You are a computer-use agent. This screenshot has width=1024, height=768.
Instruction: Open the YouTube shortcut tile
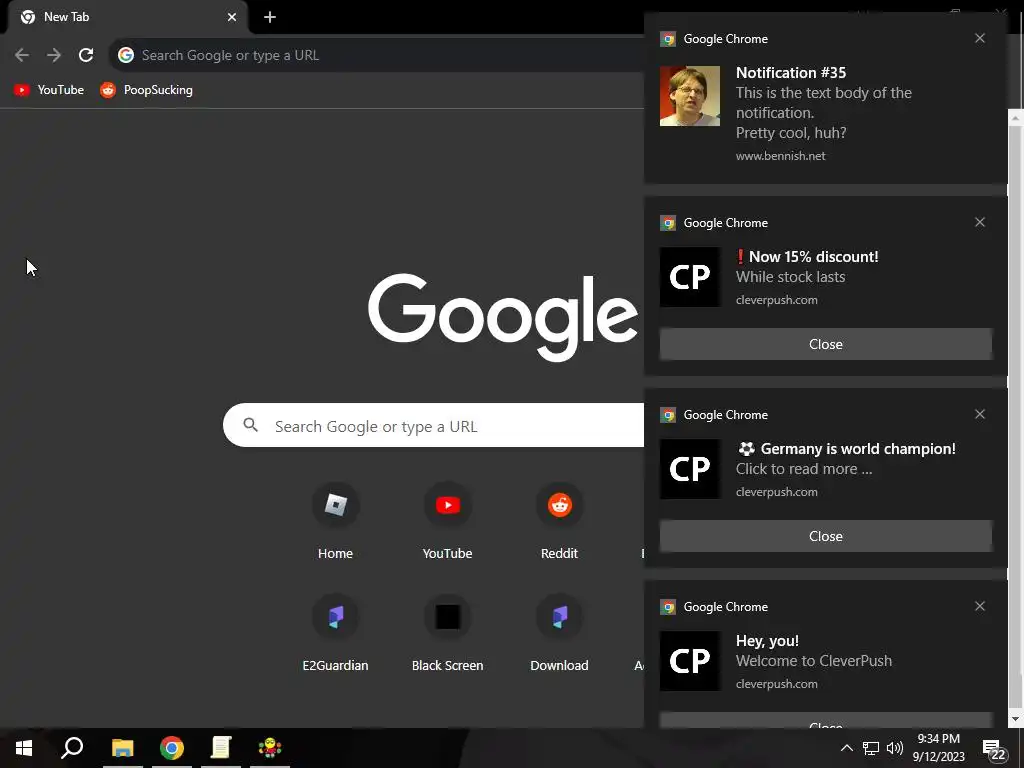pyautogui.click(x=447, y=522)
